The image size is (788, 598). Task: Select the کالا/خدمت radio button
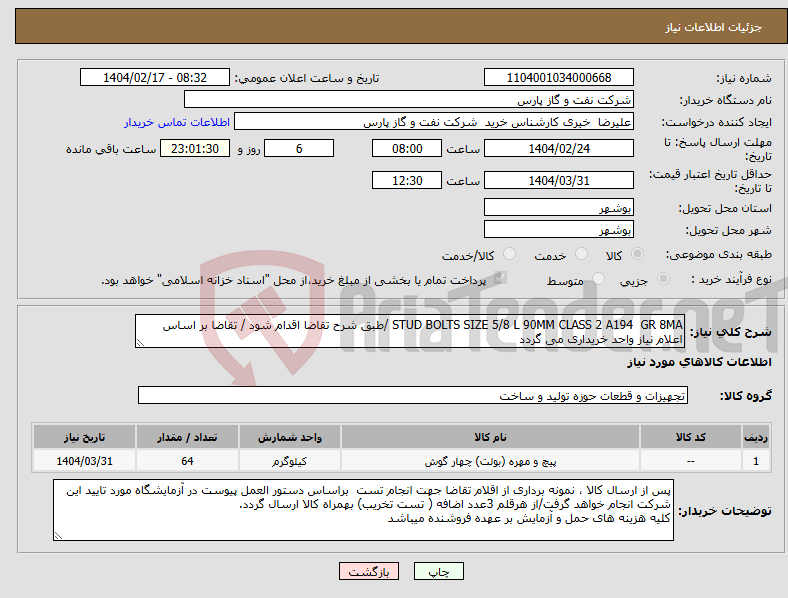[509, 254]
